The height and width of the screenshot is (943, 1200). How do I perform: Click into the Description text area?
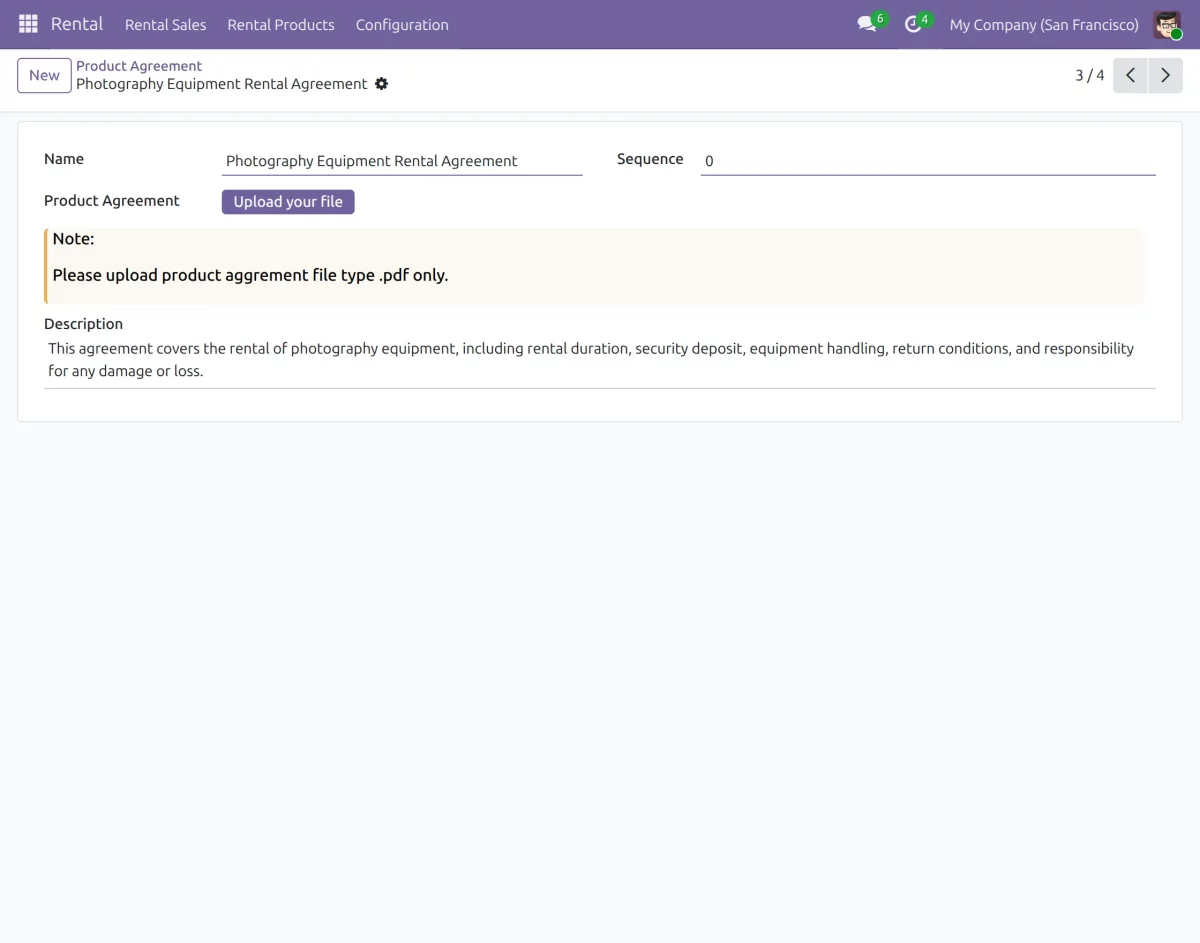[x=600, y=360]
